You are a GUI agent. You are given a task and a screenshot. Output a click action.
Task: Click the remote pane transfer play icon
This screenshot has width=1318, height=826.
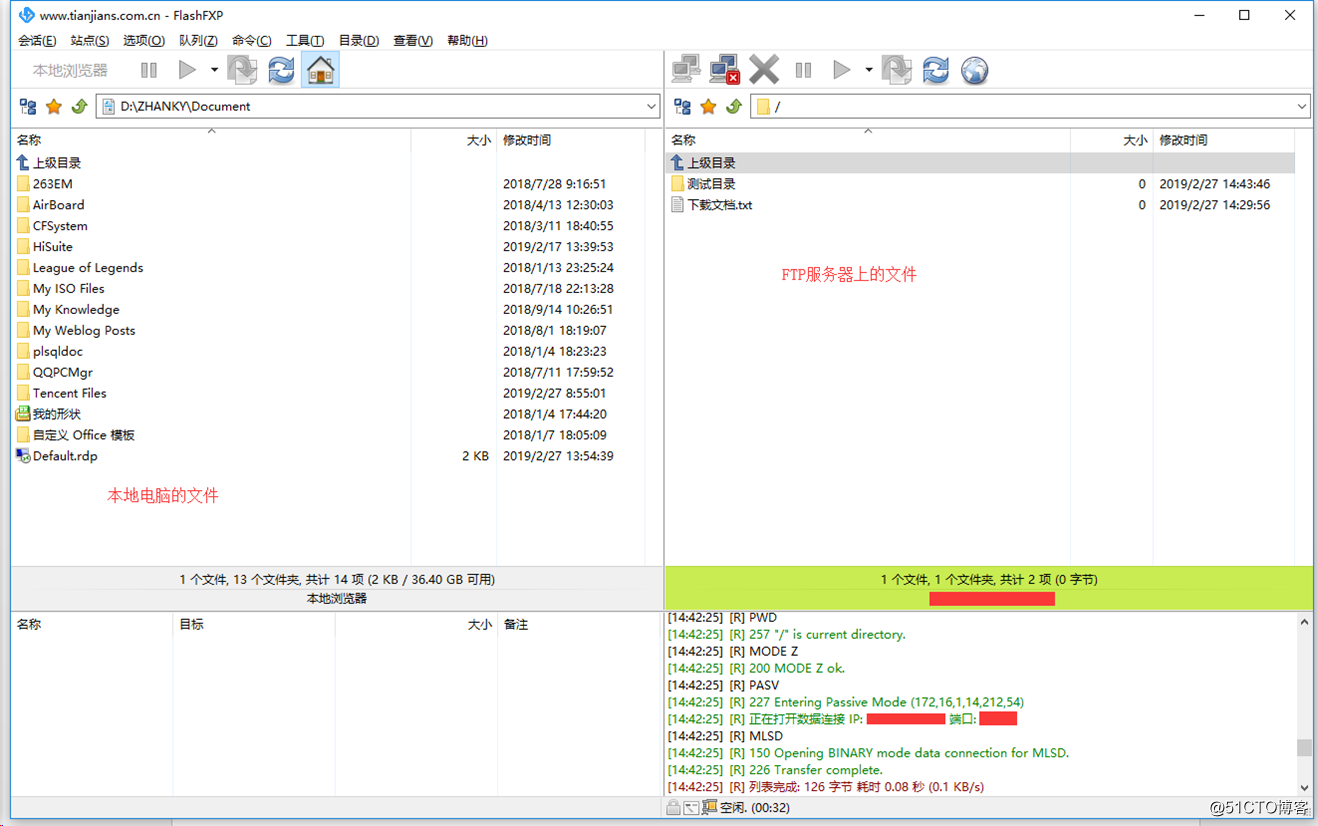coord(842,70)
